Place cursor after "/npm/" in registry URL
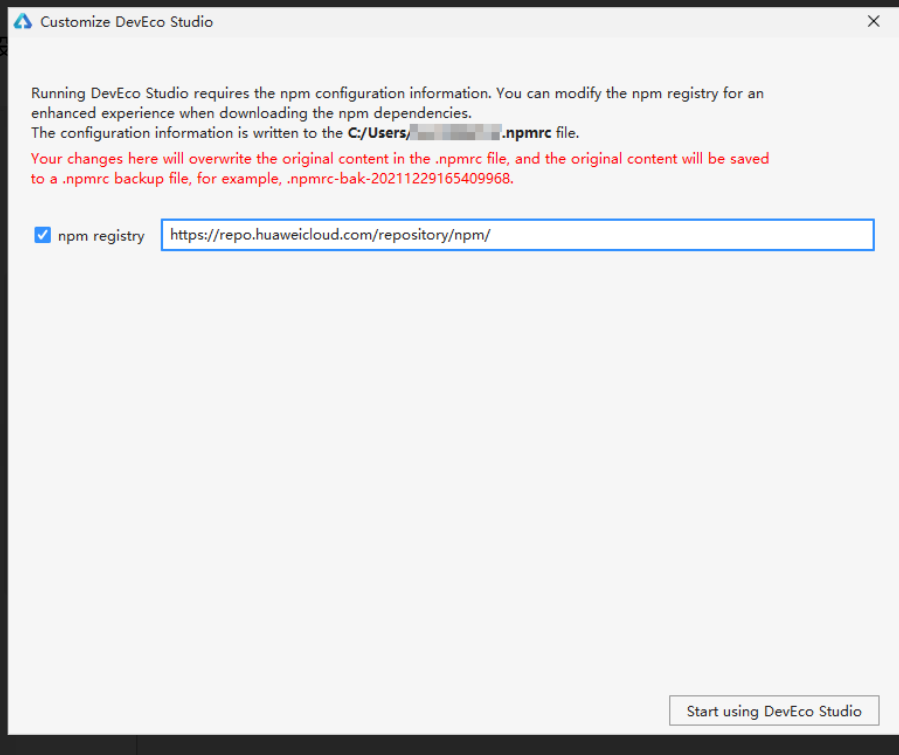 coord(492,235)
